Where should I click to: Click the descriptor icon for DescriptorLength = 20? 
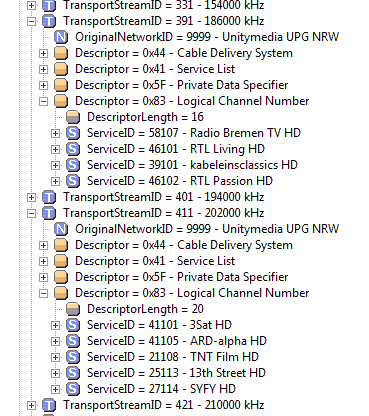73,309
